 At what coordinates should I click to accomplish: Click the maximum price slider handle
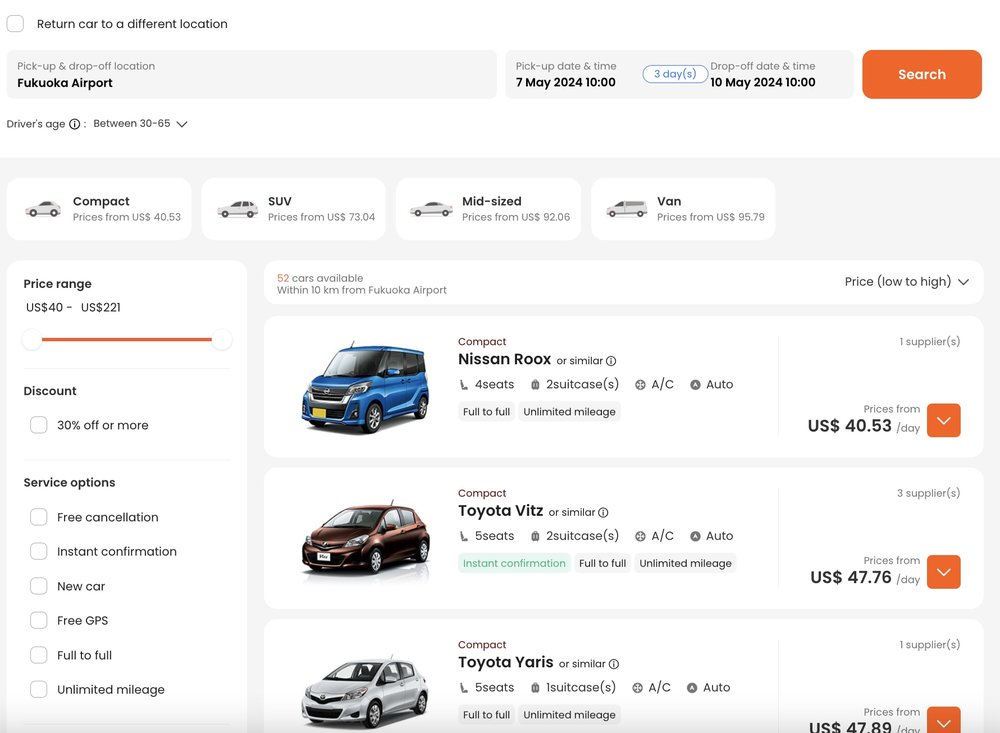(222, 339)
